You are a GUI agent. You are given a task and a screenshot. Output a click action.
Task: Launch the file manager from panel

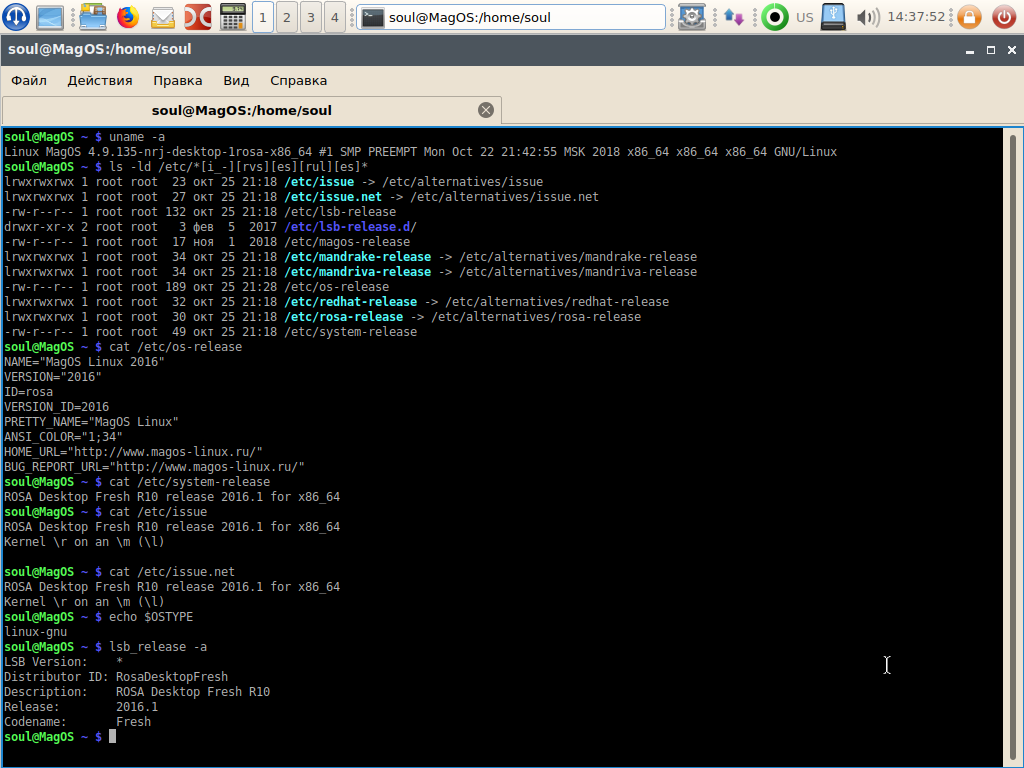(x=93, y=17)
